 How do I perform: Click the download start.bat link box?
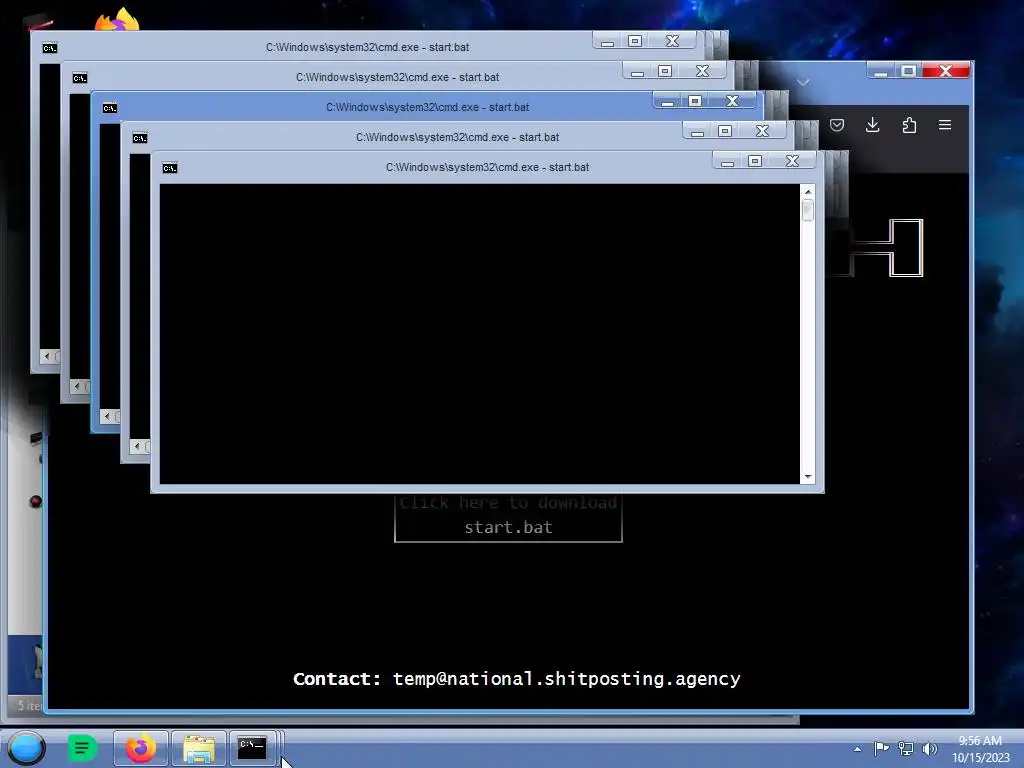click(x=508, y=517)
